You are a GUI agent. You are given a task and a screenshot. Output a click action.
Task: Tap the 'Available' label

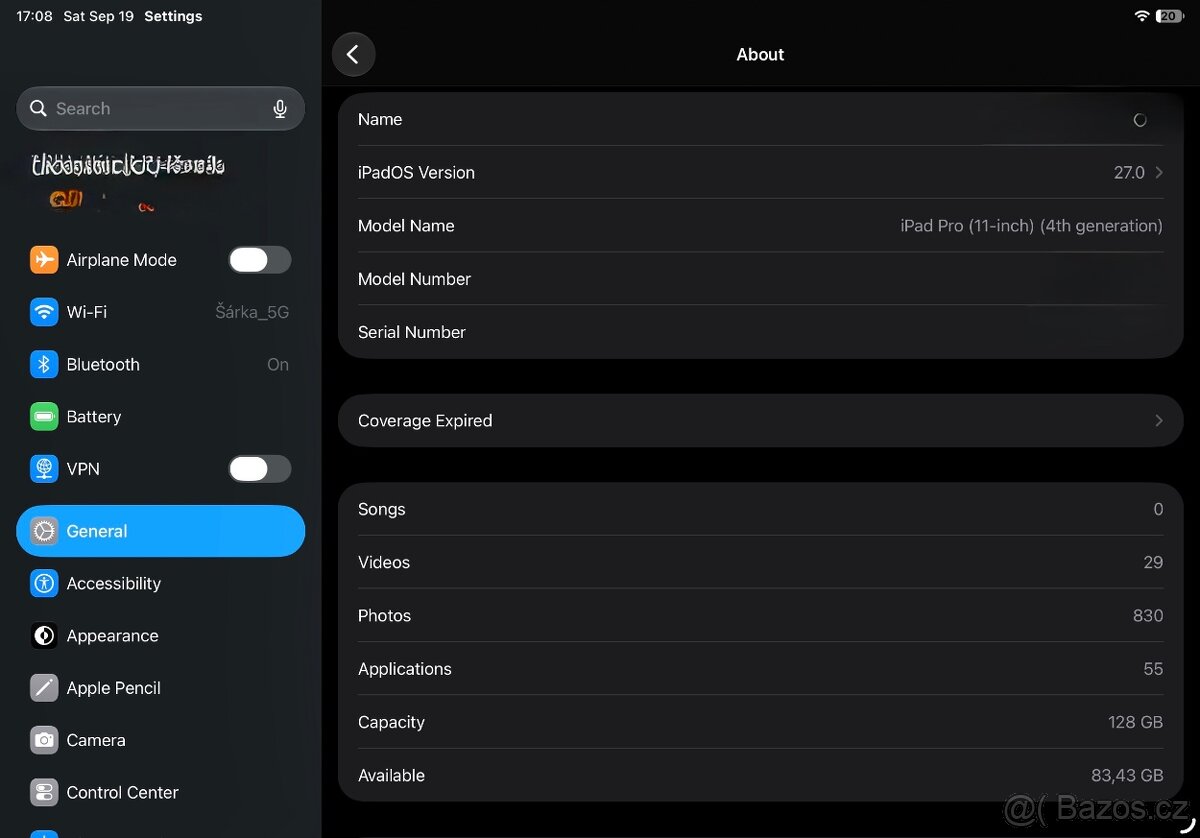(391, 775)
